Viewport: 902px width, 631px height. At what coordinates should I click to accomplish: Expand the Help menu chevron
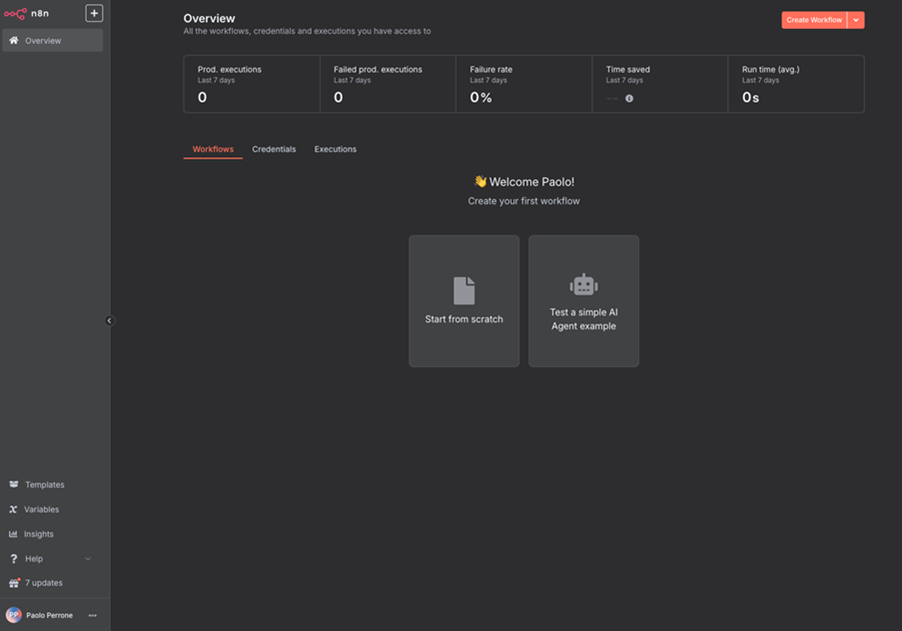click(88, 559)
